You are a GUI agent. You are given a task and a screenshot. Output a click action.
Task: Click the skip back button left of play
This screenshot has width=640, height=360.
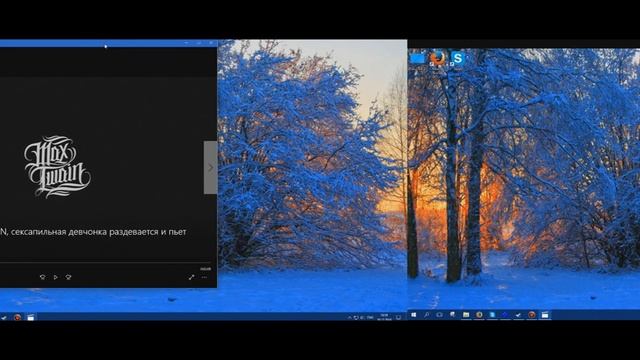coord(42,277)
